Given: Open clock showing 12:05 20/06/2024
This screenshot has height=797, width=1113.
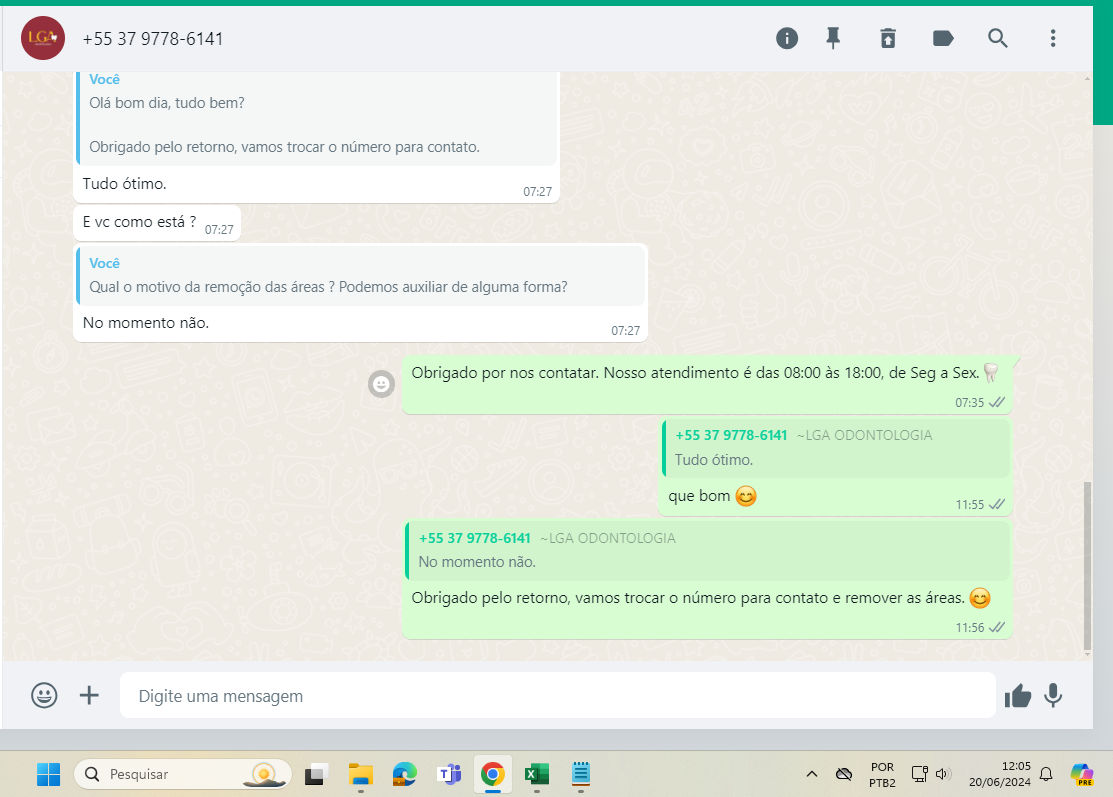Looking at the screenshot, I should click(x=999, y=774).
